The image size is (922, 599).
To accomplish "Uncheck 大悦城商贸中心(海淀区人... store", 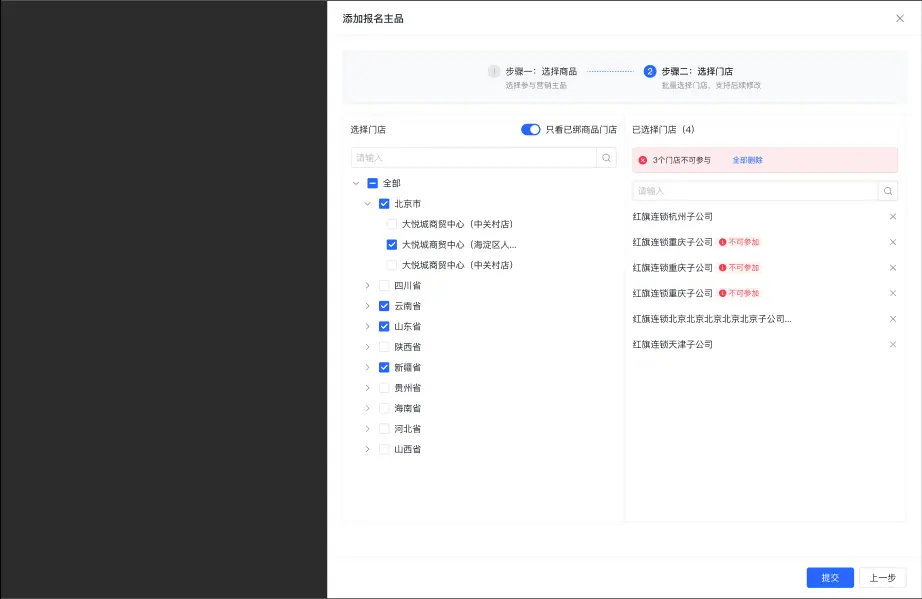I will (392, 245).
